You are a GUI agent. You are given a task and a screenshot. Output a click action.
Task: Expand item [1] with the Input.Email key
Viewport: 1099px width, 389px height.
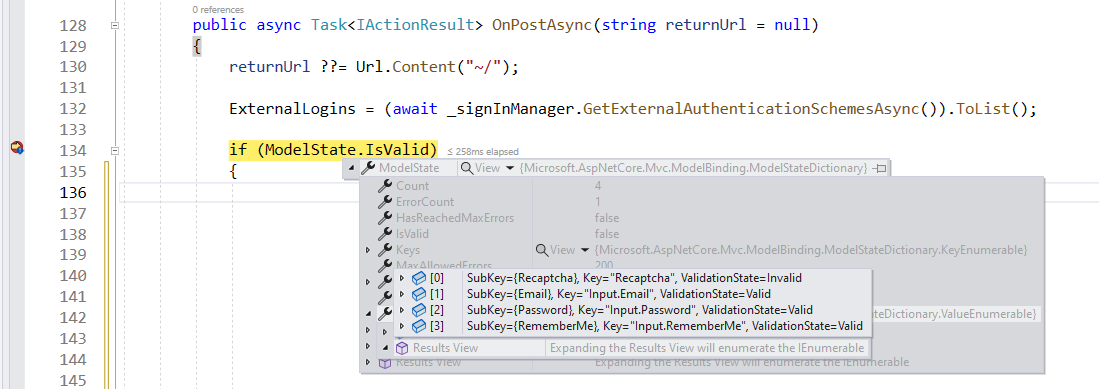(402, 294)
